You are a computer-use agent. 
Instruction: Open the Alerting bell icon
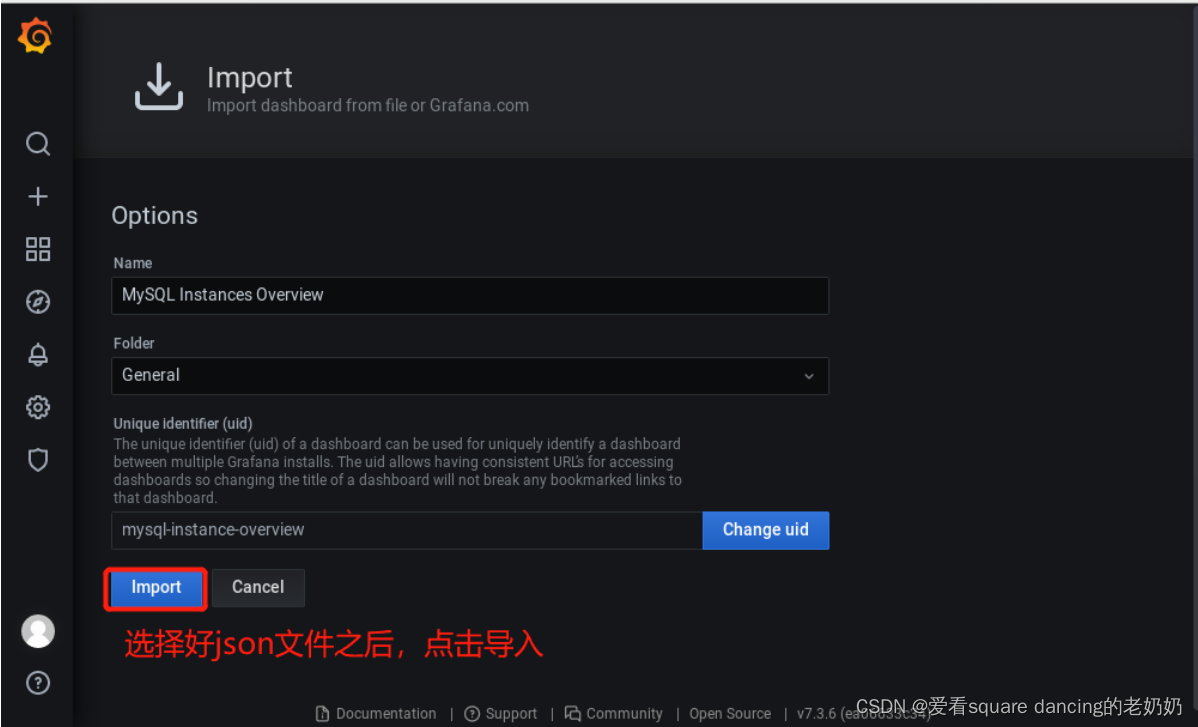(37, 354)
